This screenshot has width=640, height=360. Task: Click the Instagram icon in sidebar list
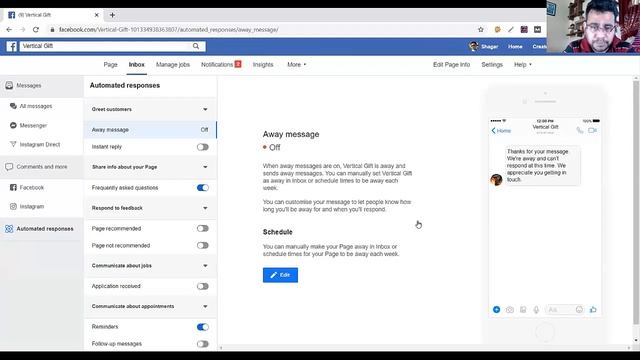pyautogui.click(x=13, y=207)
